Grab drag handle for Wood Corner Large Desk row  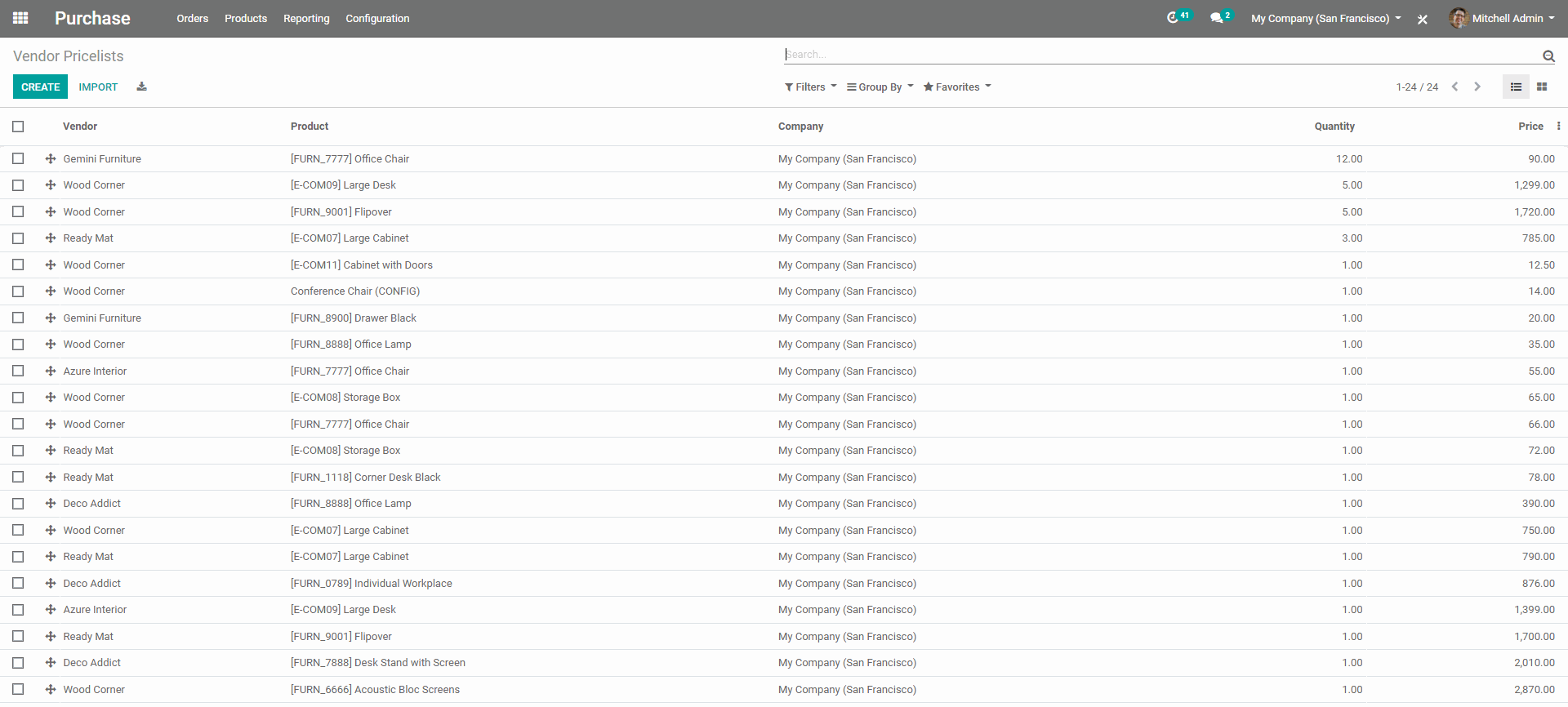pyautogui.click(x=51, y=185)
